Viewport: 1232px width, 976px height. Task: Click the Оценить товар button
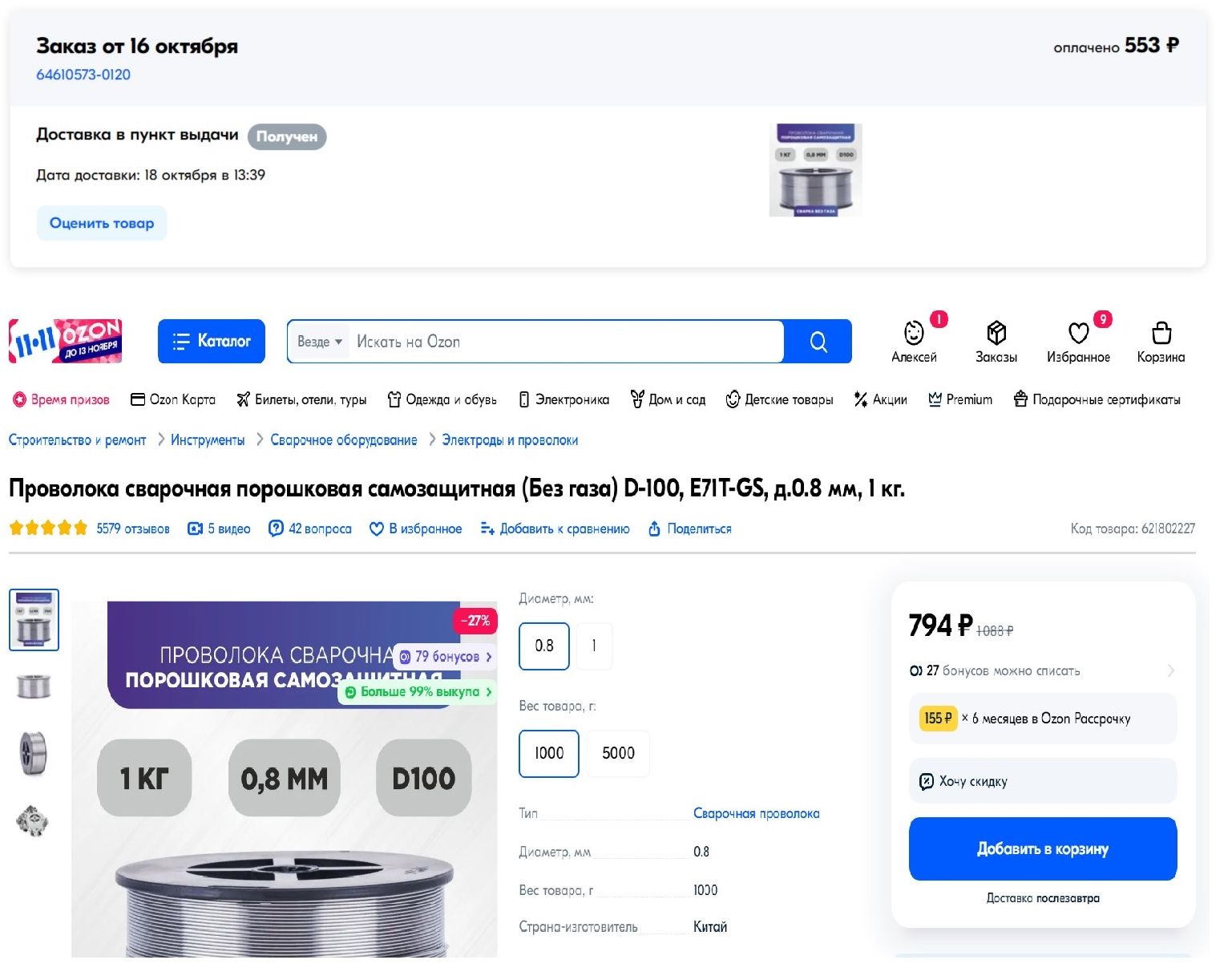102,223
